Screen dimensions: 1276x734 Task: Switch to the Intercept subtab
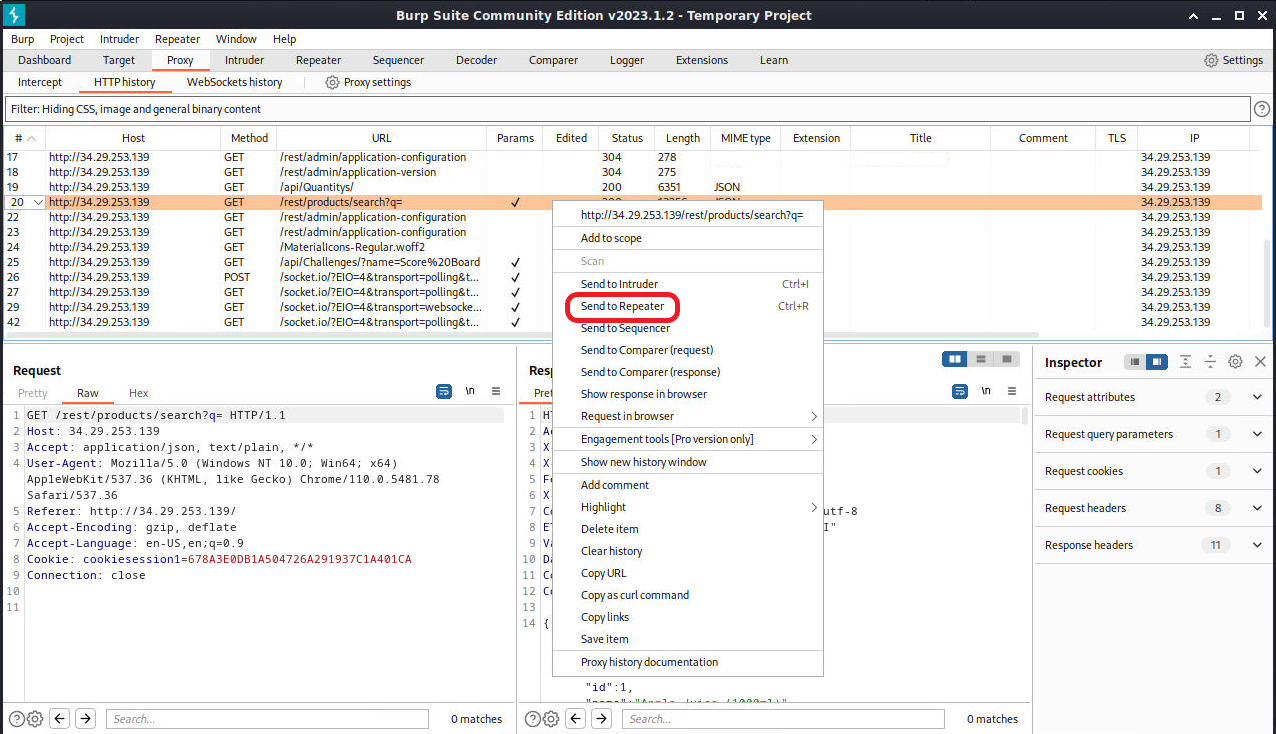point(40,82)
